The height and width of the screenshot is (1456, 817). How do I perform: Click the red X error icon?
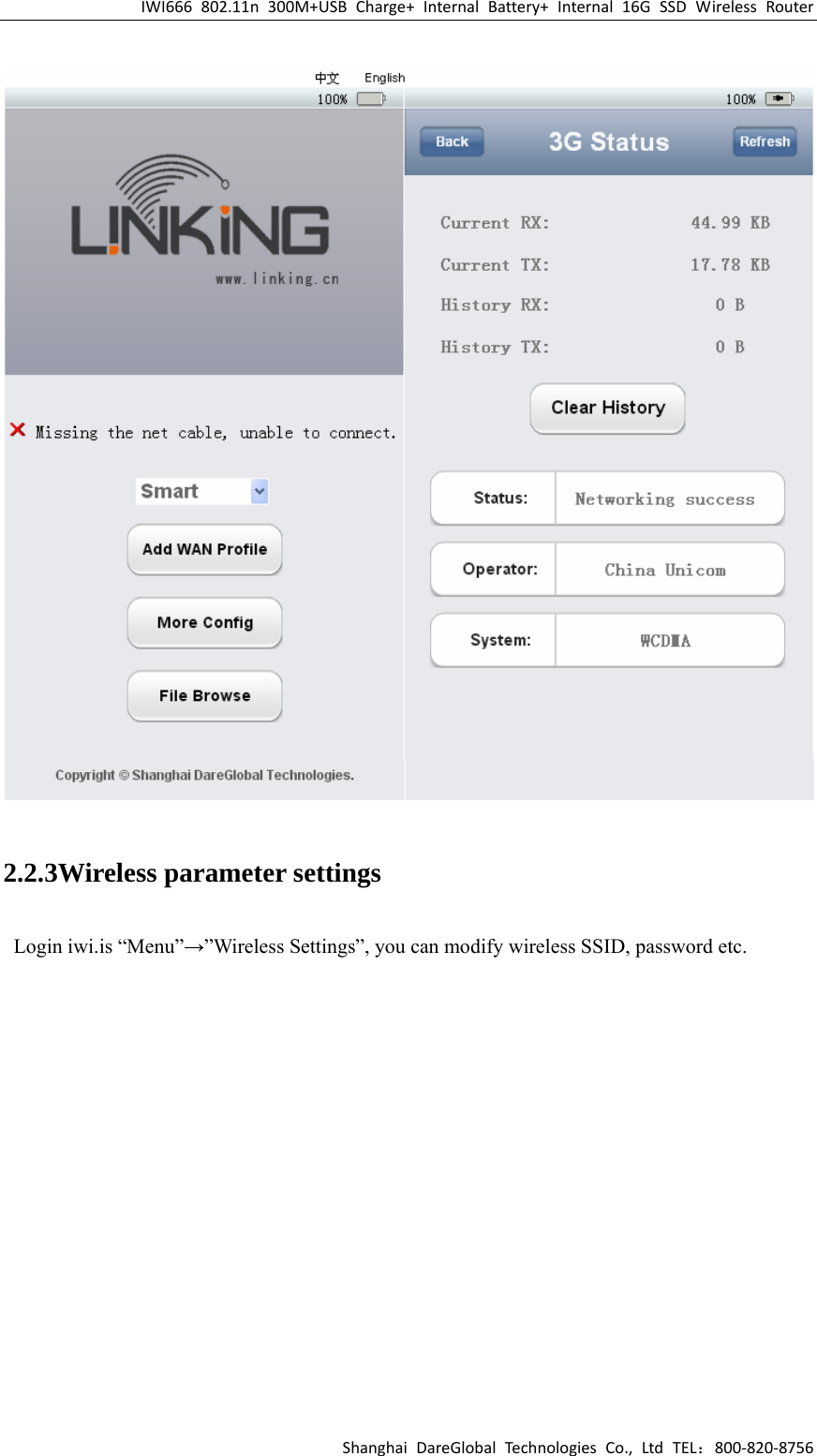tap(18, 430)
